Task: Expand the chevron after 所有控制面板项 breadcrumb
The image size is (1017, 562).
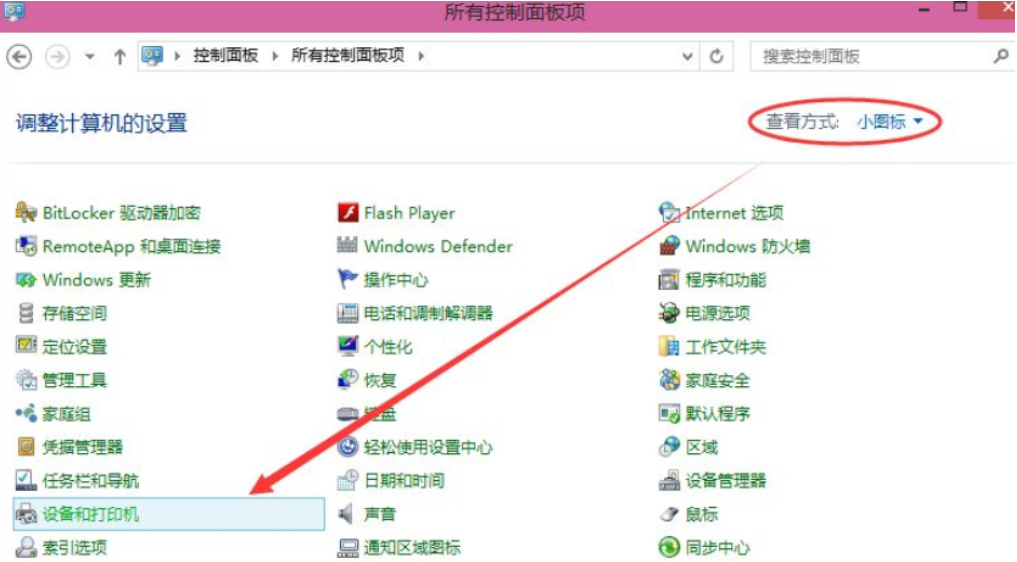Action: (x=421, y=56)
